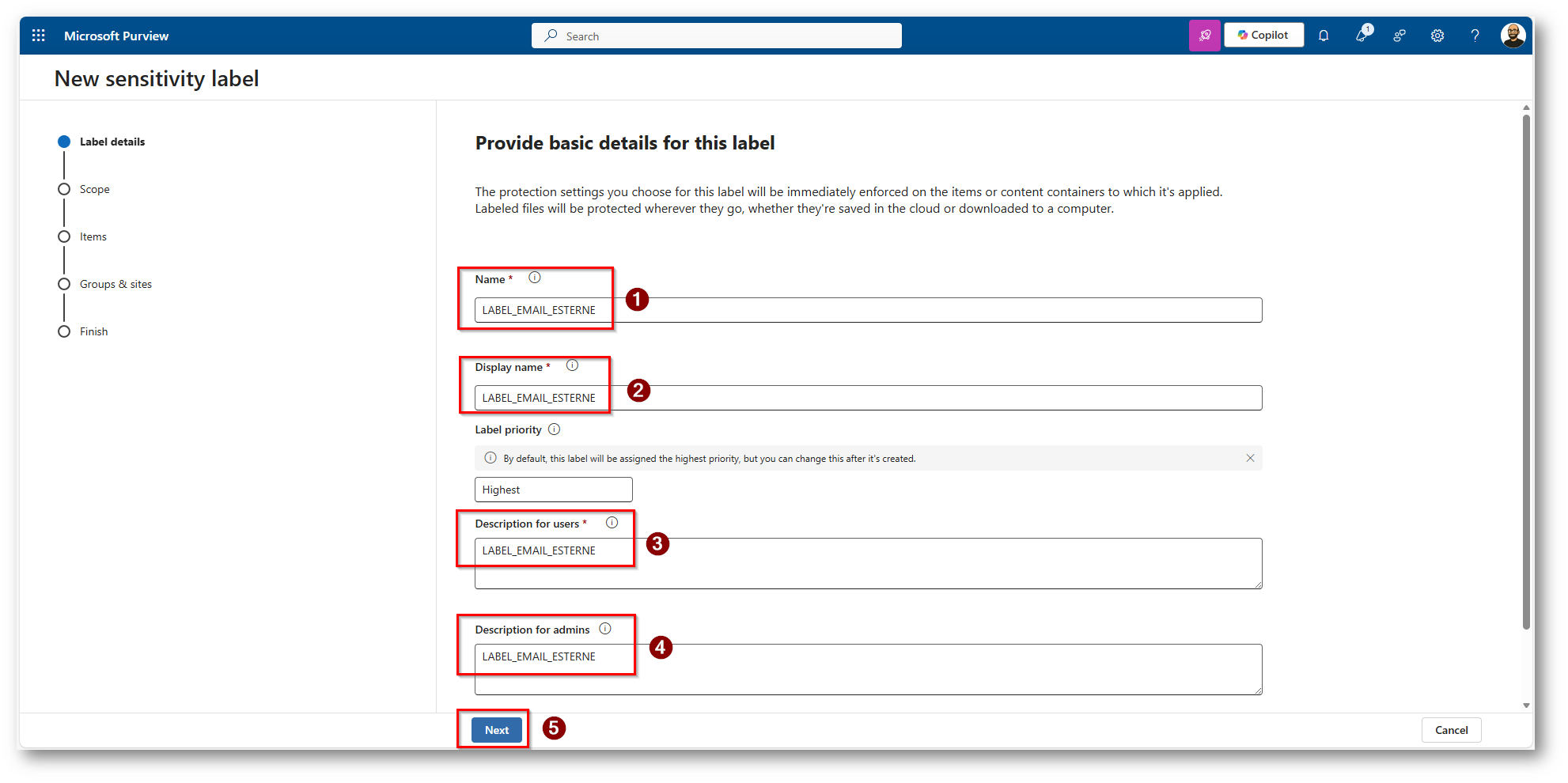Click the 'New sensitivity label' page title
Image resolution: width=1568 pixels, height=783 pixels.
tap(157, 78)
